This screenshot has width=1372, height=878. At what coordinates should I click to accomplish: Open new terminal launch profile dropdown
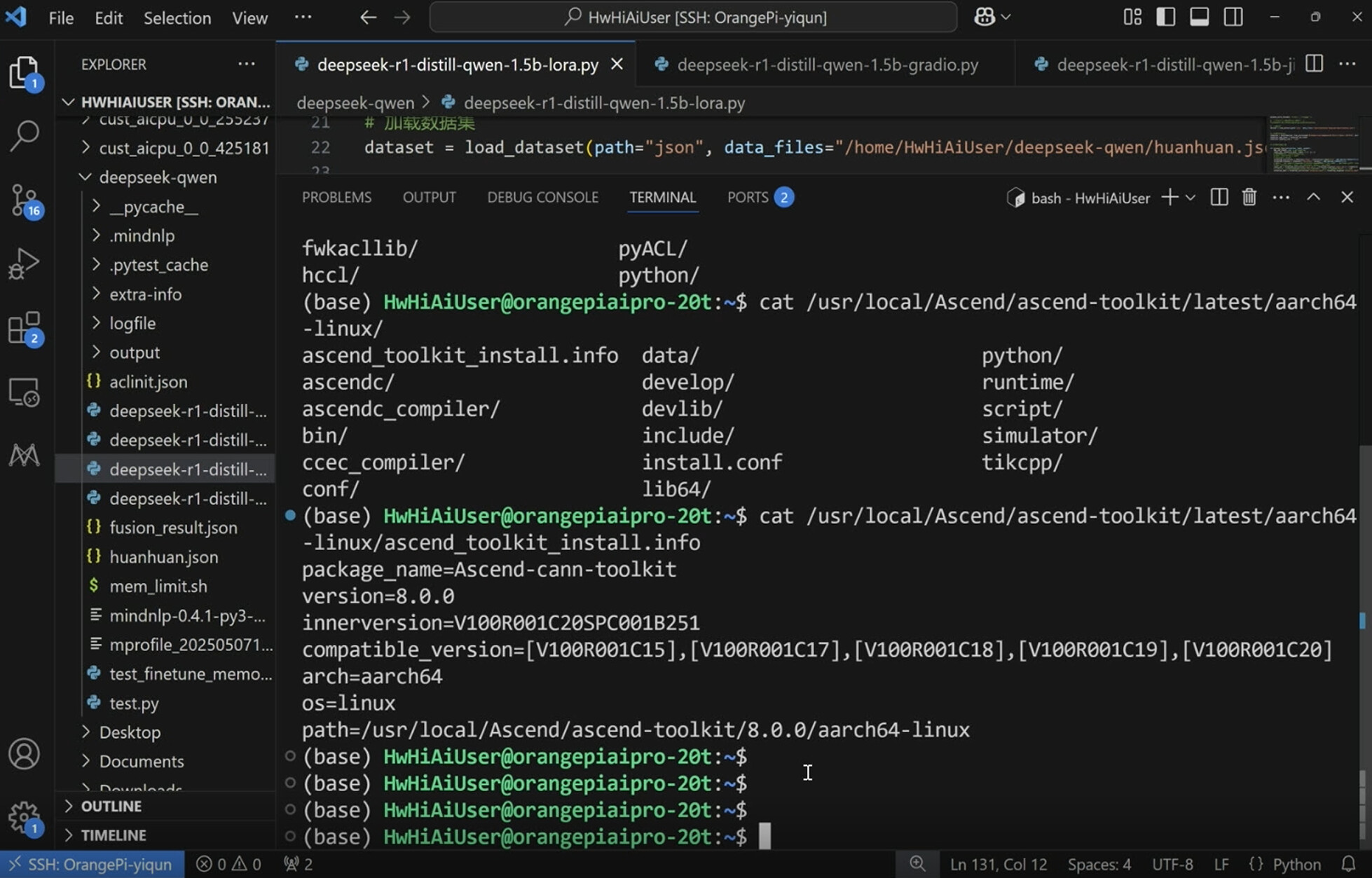1191,198
